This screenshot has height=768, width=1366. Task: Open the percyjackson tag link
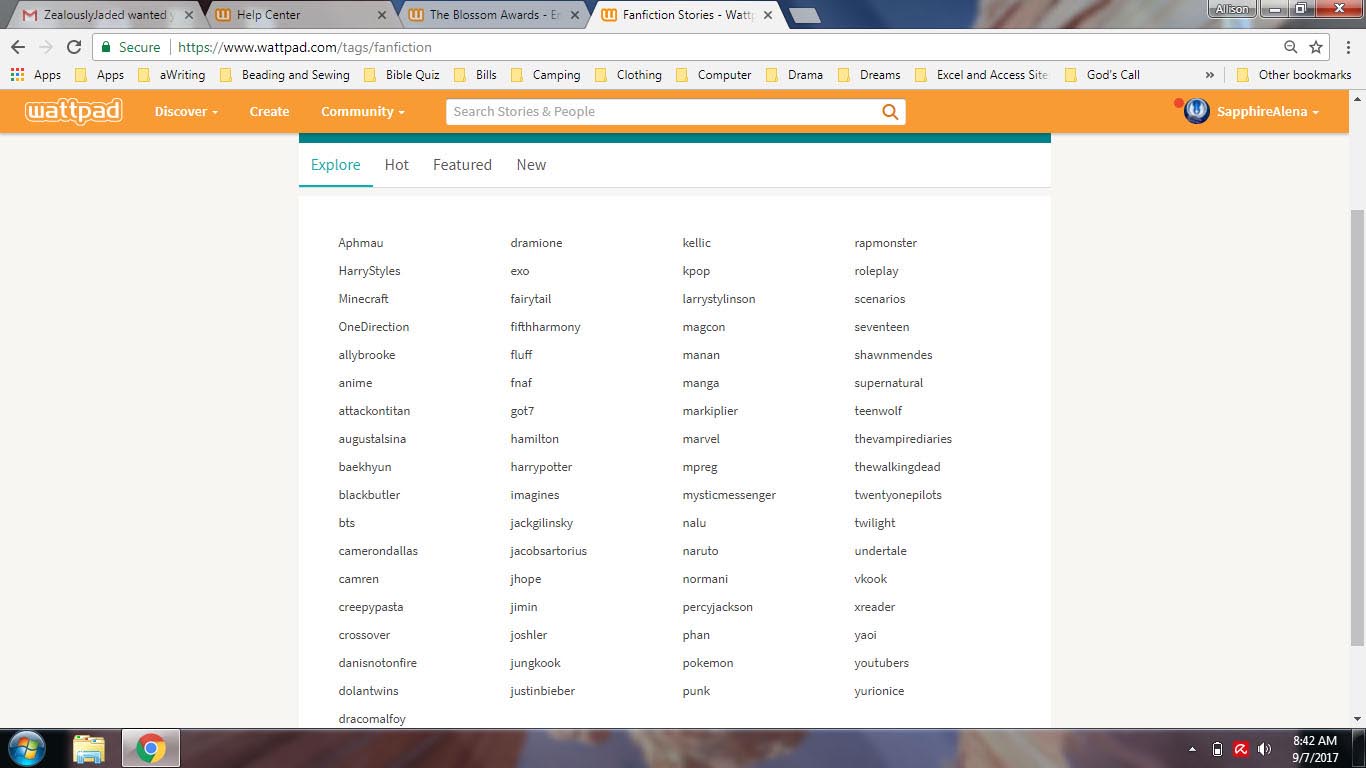(x=718, y=607)
